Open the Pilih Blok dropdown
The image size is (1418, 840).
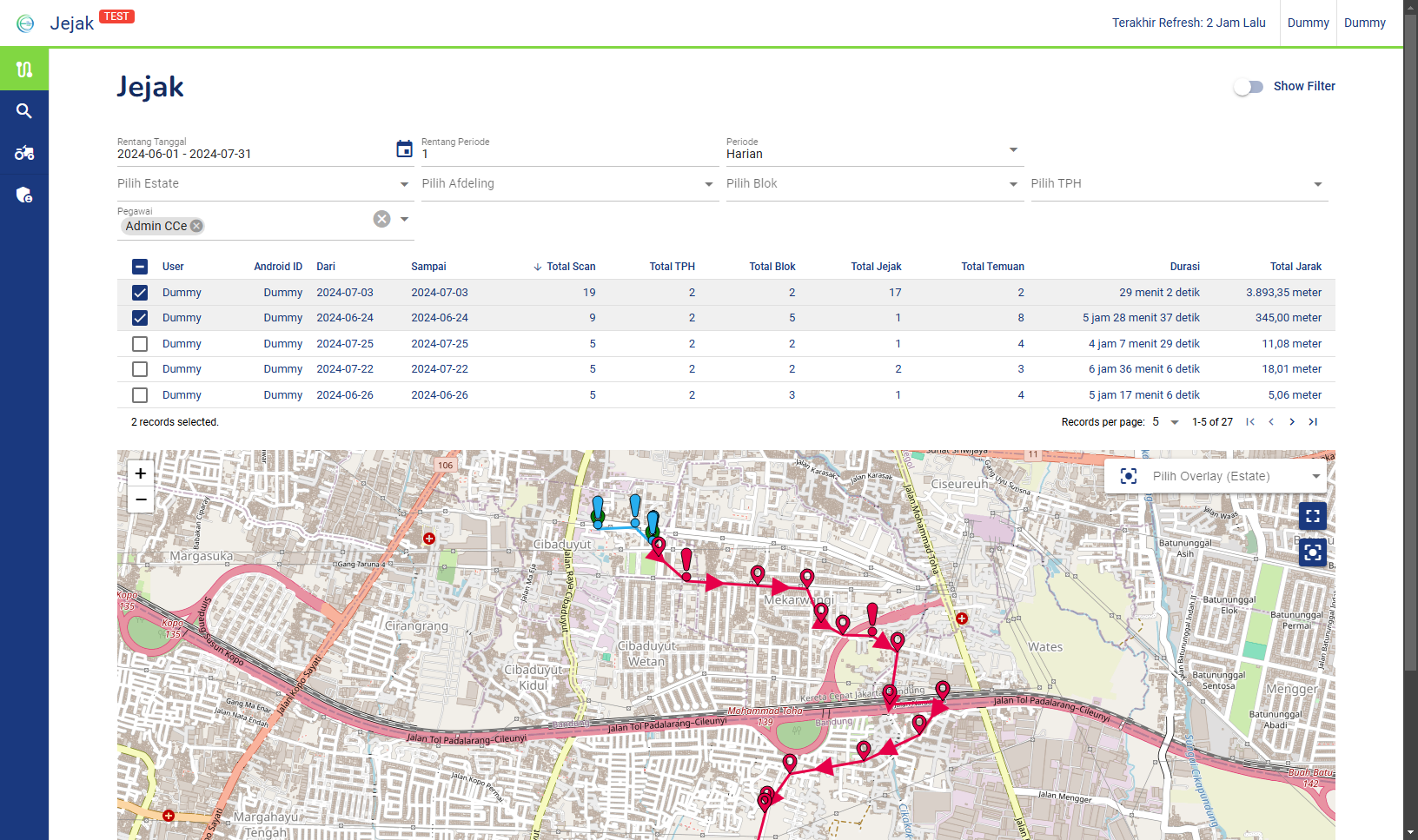875,184
